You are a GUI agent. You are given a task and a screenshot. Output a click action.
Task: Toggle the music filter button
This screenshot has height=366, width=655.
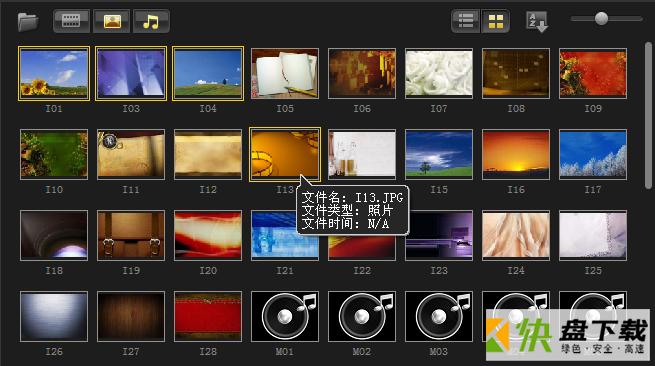point(151,21)
